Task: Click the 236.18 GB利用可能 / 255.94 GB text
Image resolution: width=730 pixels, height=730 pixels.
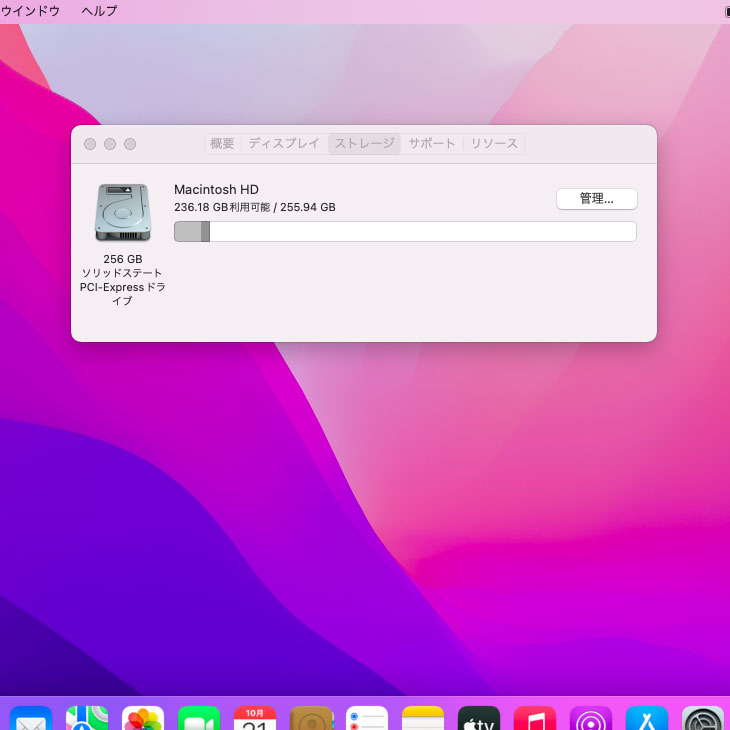Action: pos(255,207)
